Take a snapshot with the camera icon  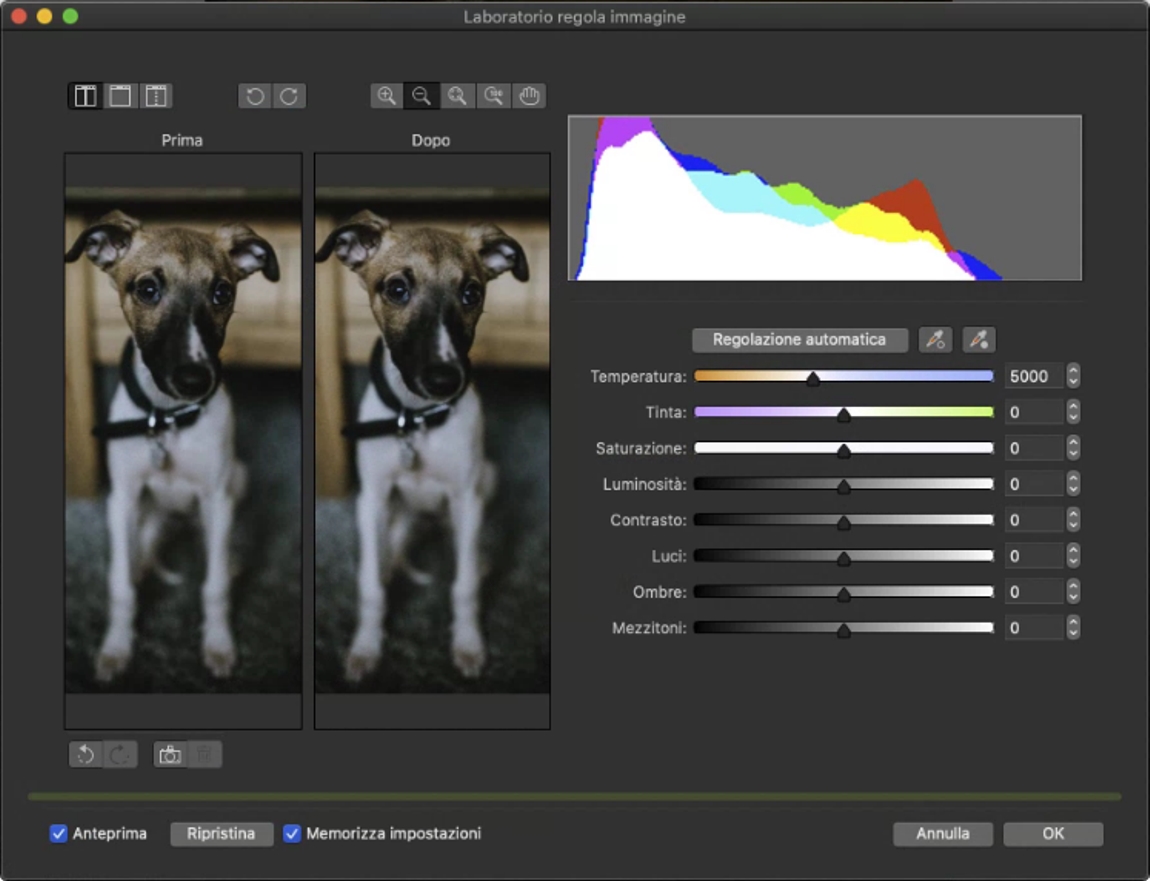coord(168,754)
